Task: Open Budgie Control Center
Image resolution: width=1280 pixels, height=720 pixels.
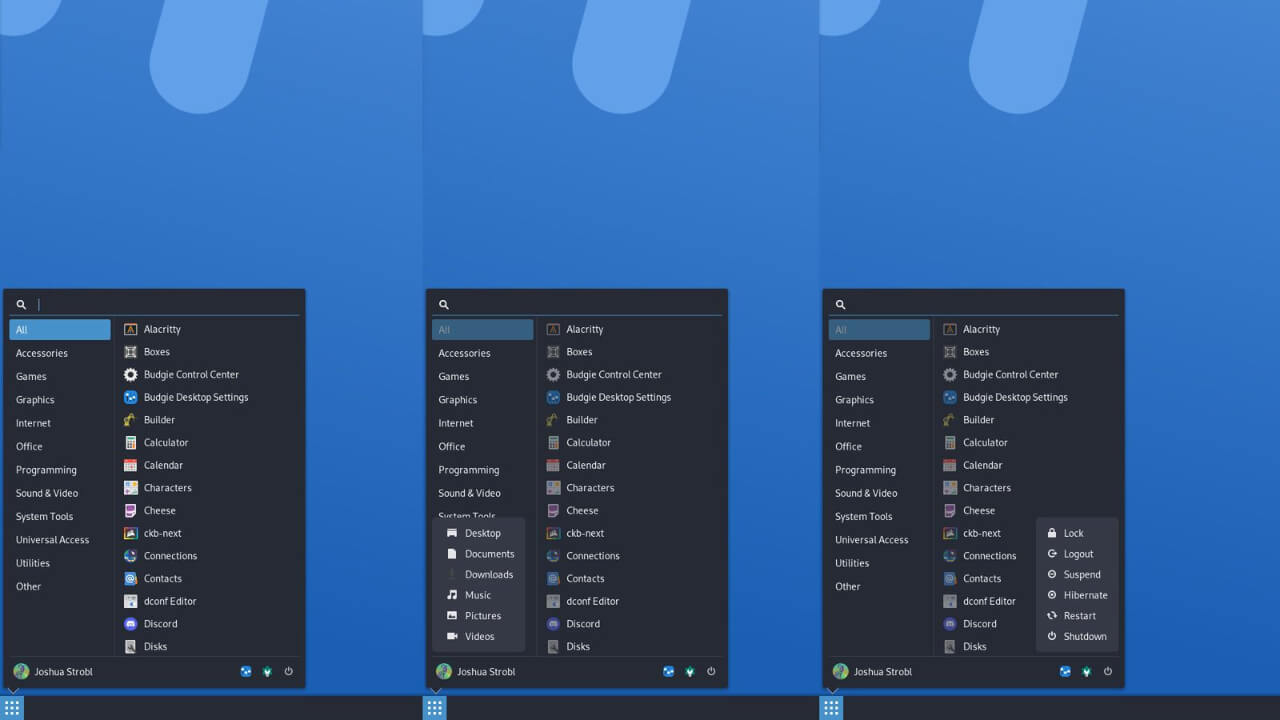Action: point(193,374)
